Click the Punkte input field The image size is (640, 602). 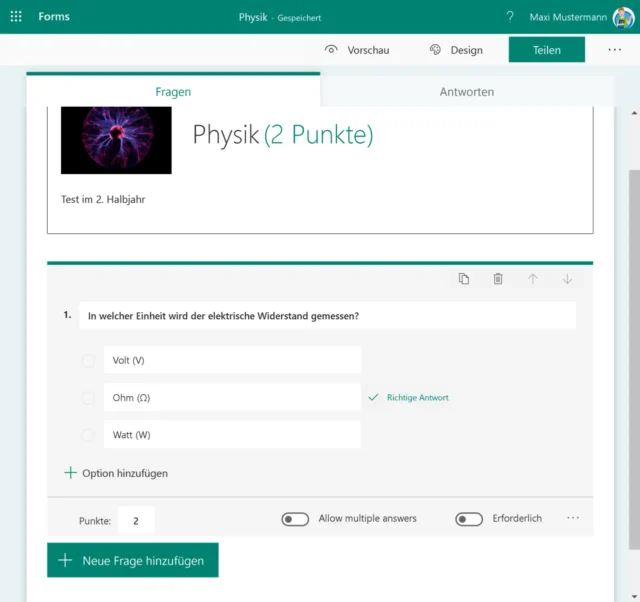click(136, 521)
